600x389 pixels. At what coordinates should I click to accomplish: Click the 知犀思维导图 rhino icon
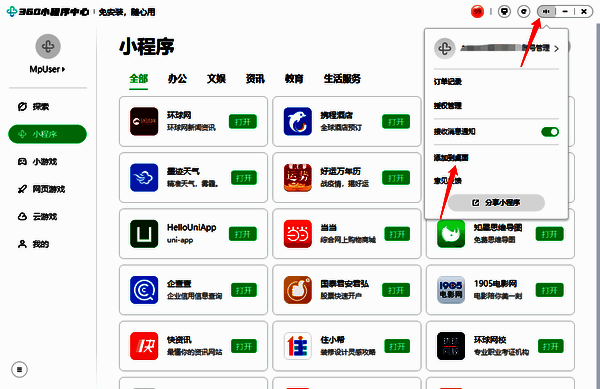[451, 234]
